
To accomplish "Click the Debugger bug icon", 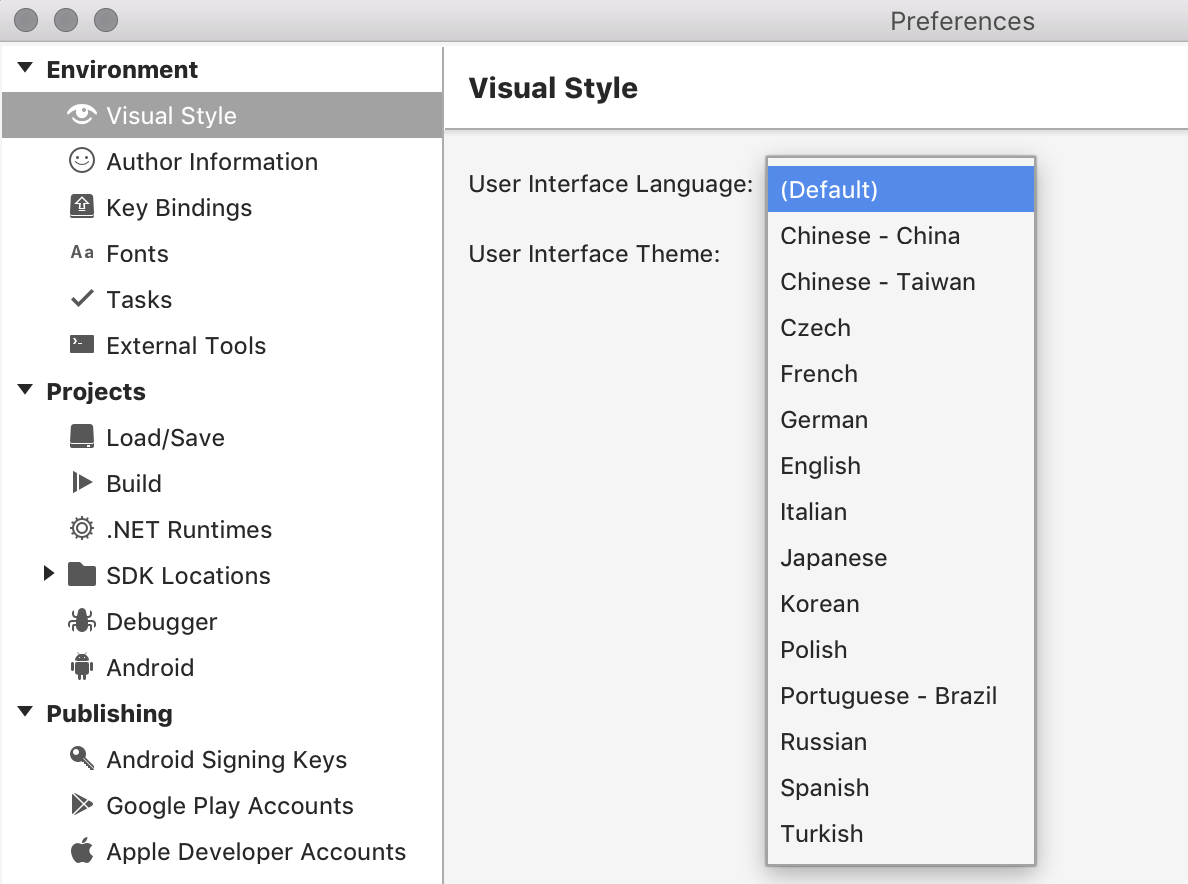I will tap(82, 621).
